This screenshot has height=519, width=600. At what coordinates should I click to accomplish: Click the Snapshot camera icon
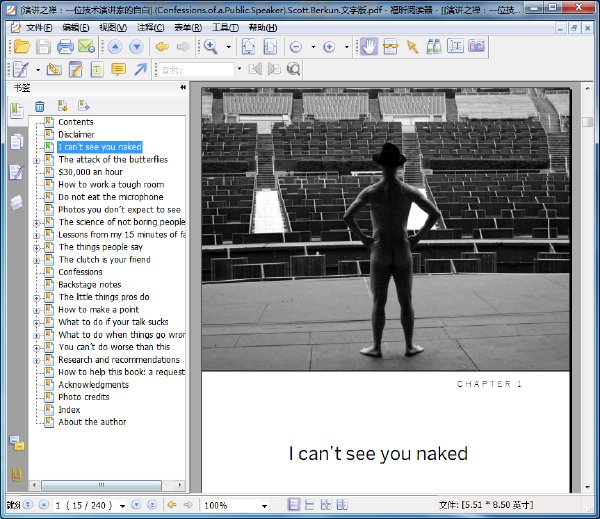[477, 46]
